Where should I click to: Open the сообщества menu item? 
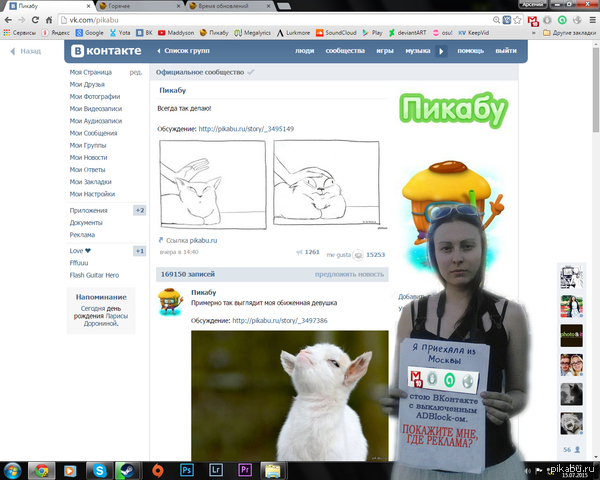(x=345, y=51)
